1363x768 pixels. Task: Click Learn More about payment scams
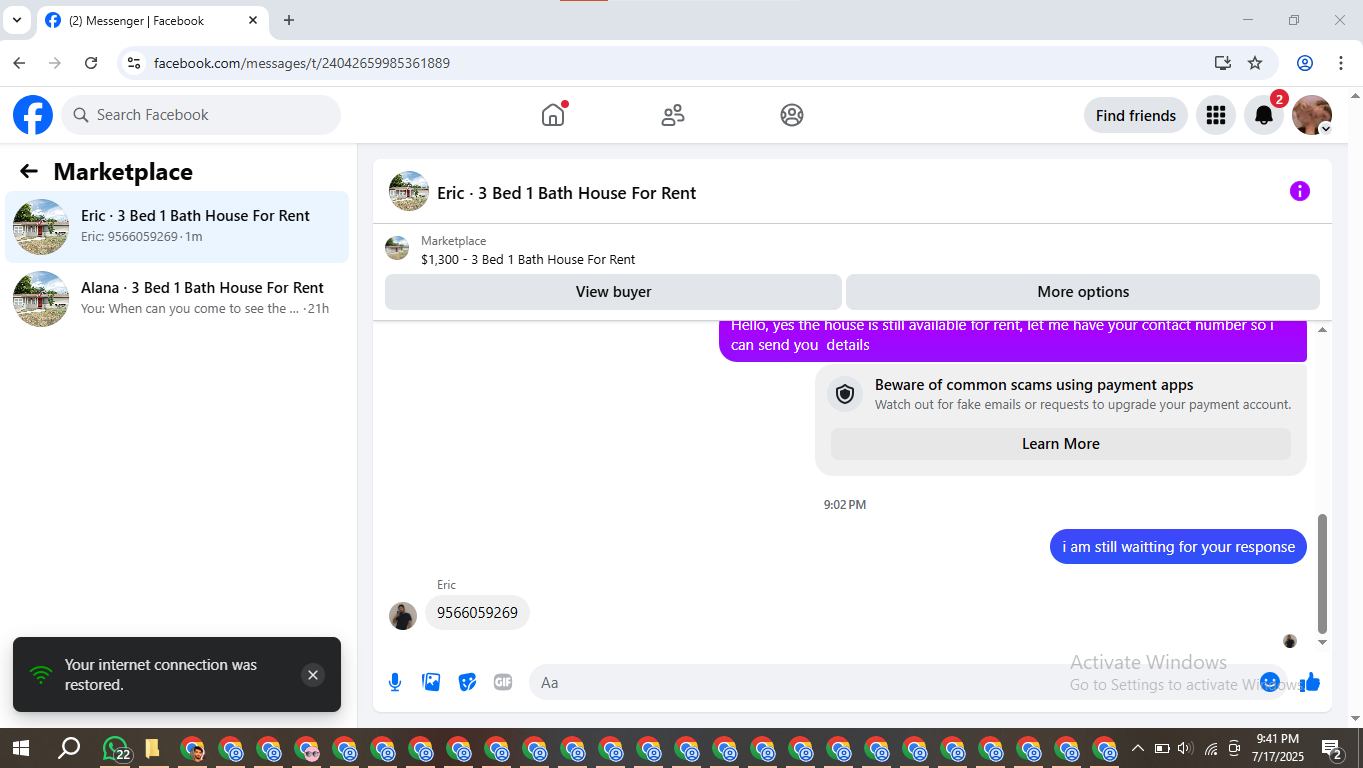coord(1061,444)
